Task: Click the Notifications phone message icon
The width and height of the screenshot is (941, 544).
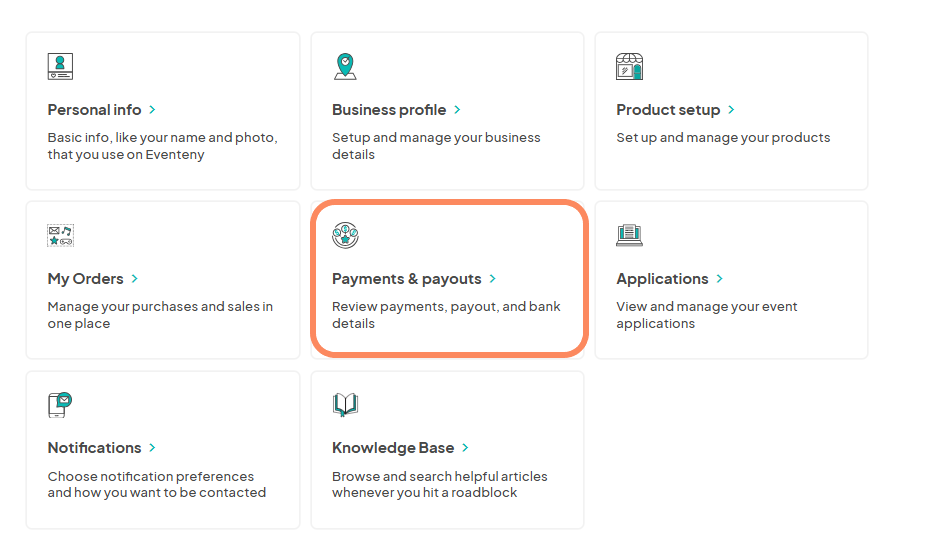Action: click(x=60, y=405)
